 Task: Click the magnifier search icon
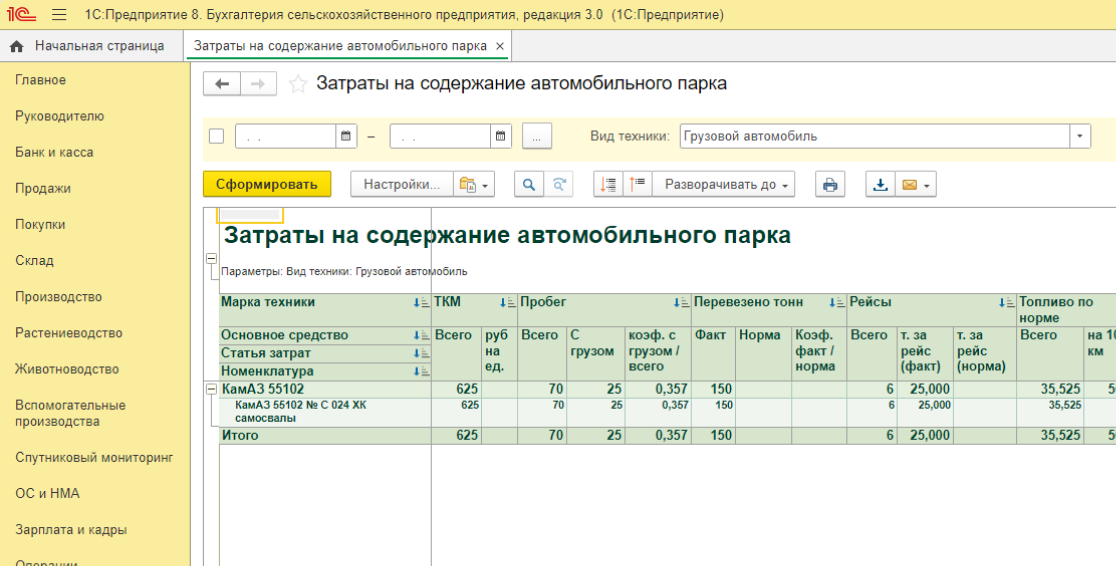point(529,184)
